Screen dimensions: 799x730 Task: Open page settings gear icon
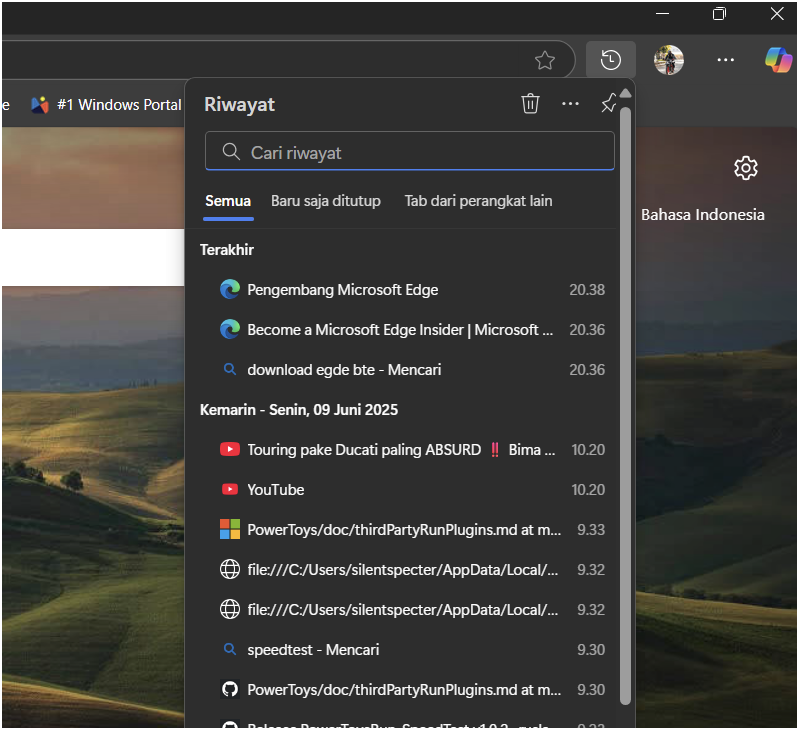745,168
